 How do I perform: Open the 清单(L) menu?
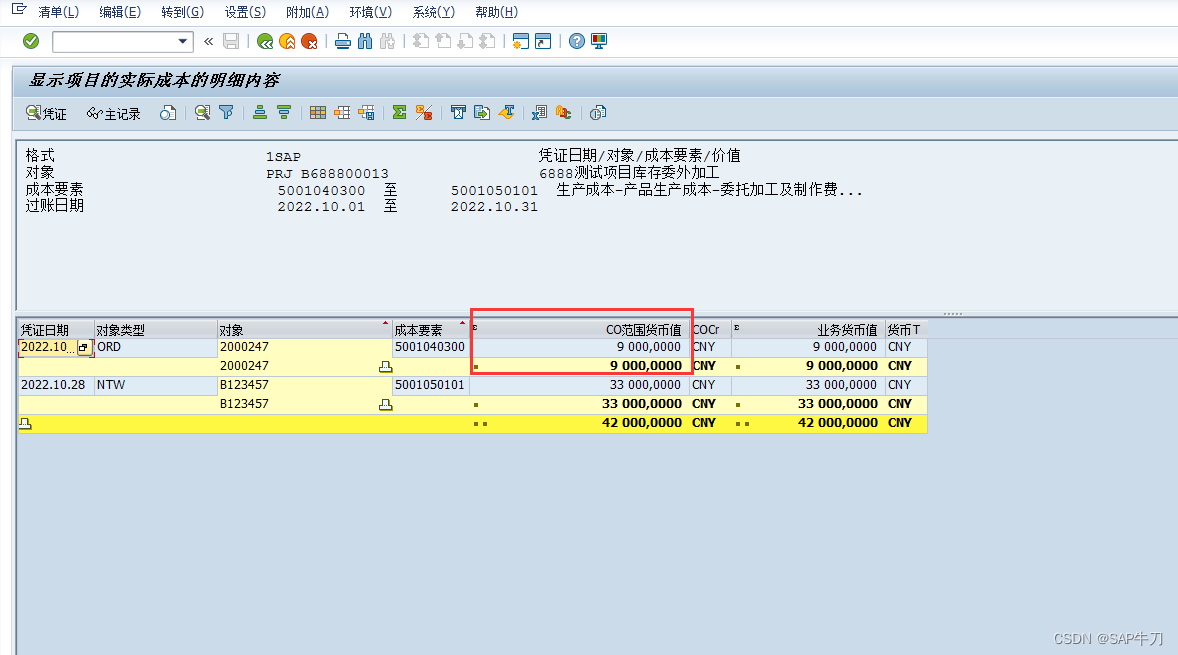(59, 12)
